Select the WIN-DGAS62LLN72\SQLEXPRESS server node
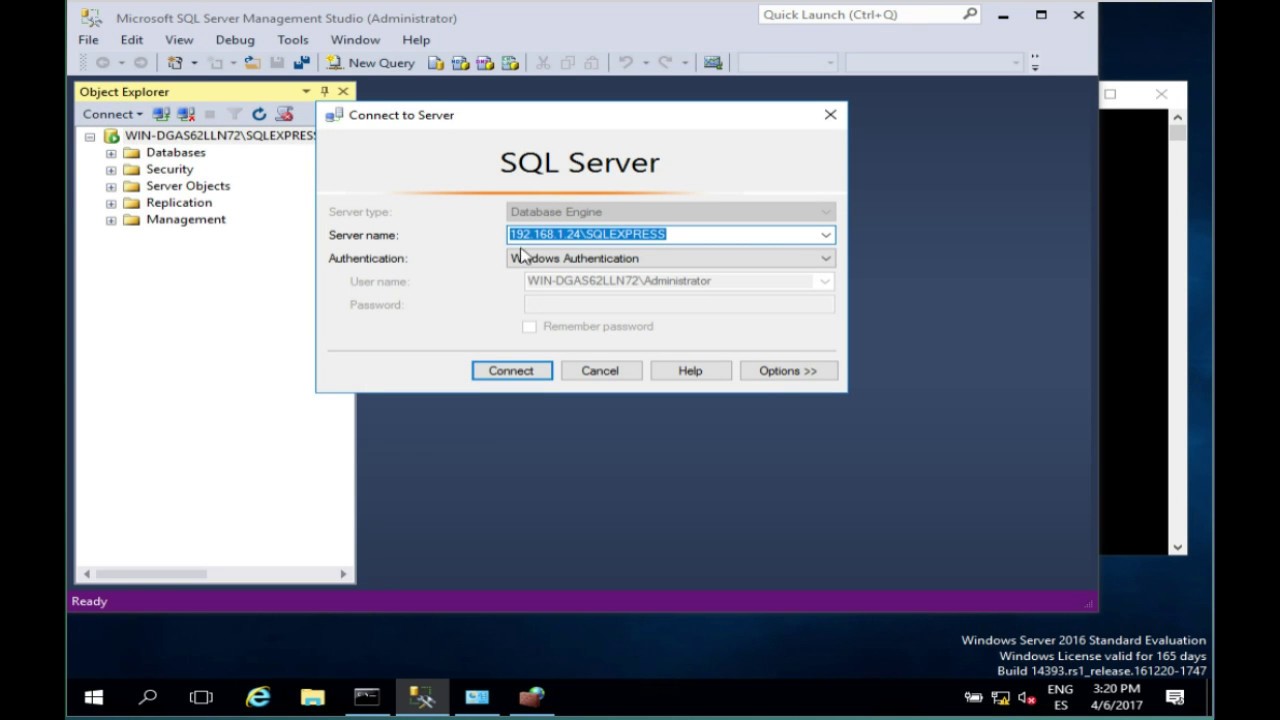Screen dimensions: 1280x720 point(219,135)
